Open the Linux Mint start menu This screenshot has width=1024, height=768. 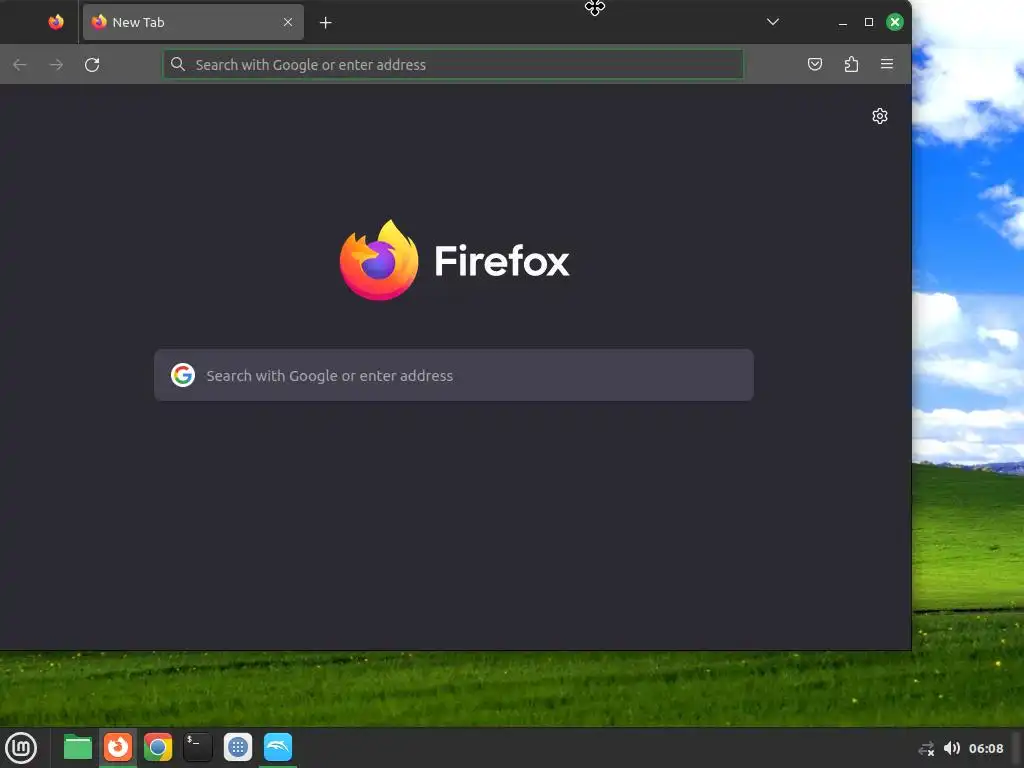pos(21,748)
